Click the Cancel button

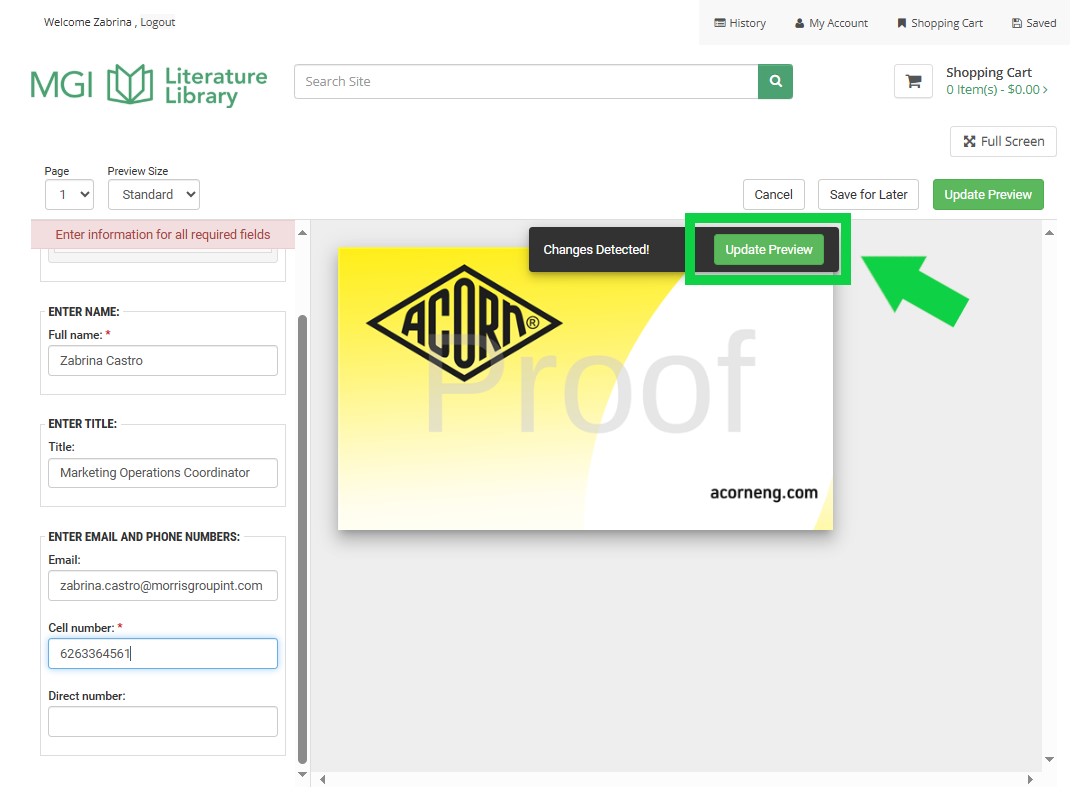774,195
